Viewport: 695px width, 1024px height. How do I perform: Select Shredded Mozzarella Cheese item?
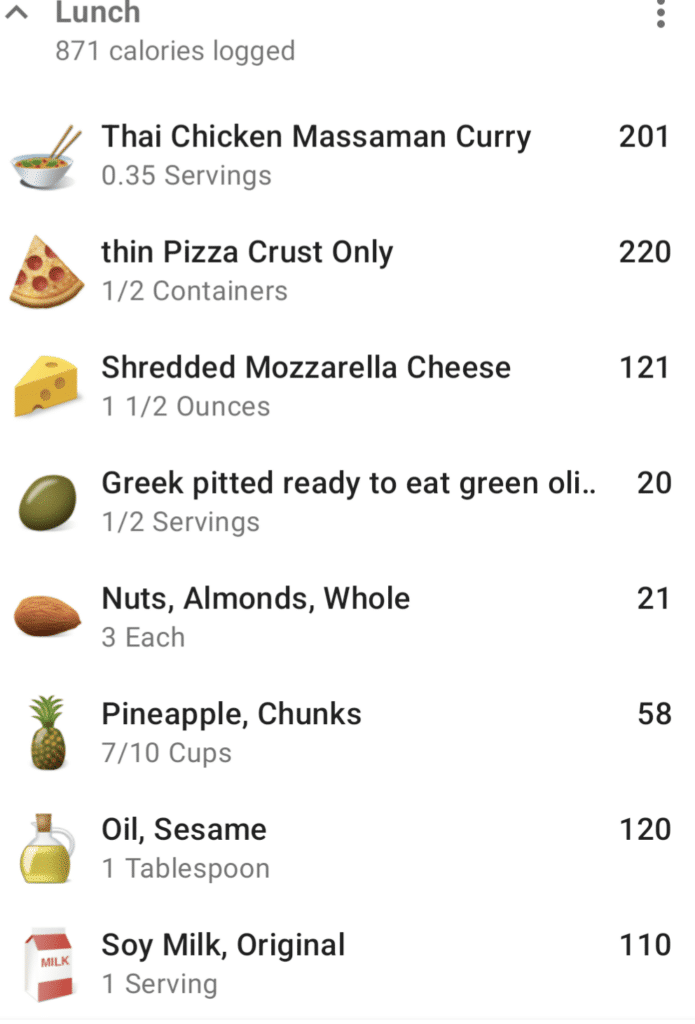point(348,387)
